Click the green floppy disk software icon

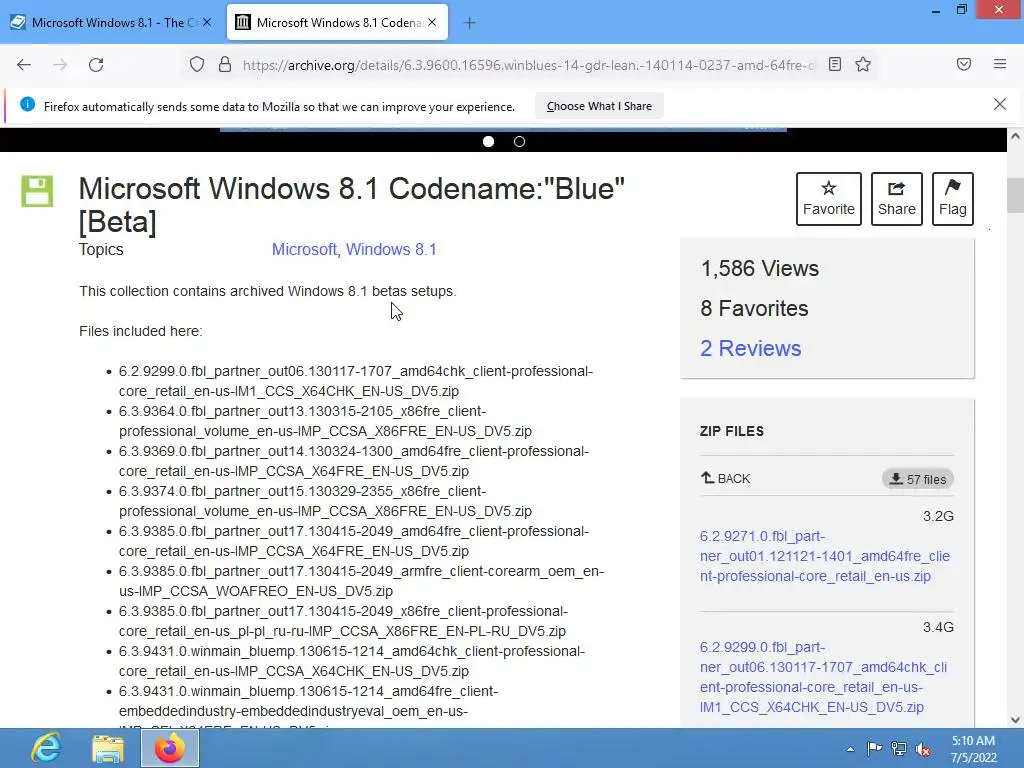click(37, 191)
